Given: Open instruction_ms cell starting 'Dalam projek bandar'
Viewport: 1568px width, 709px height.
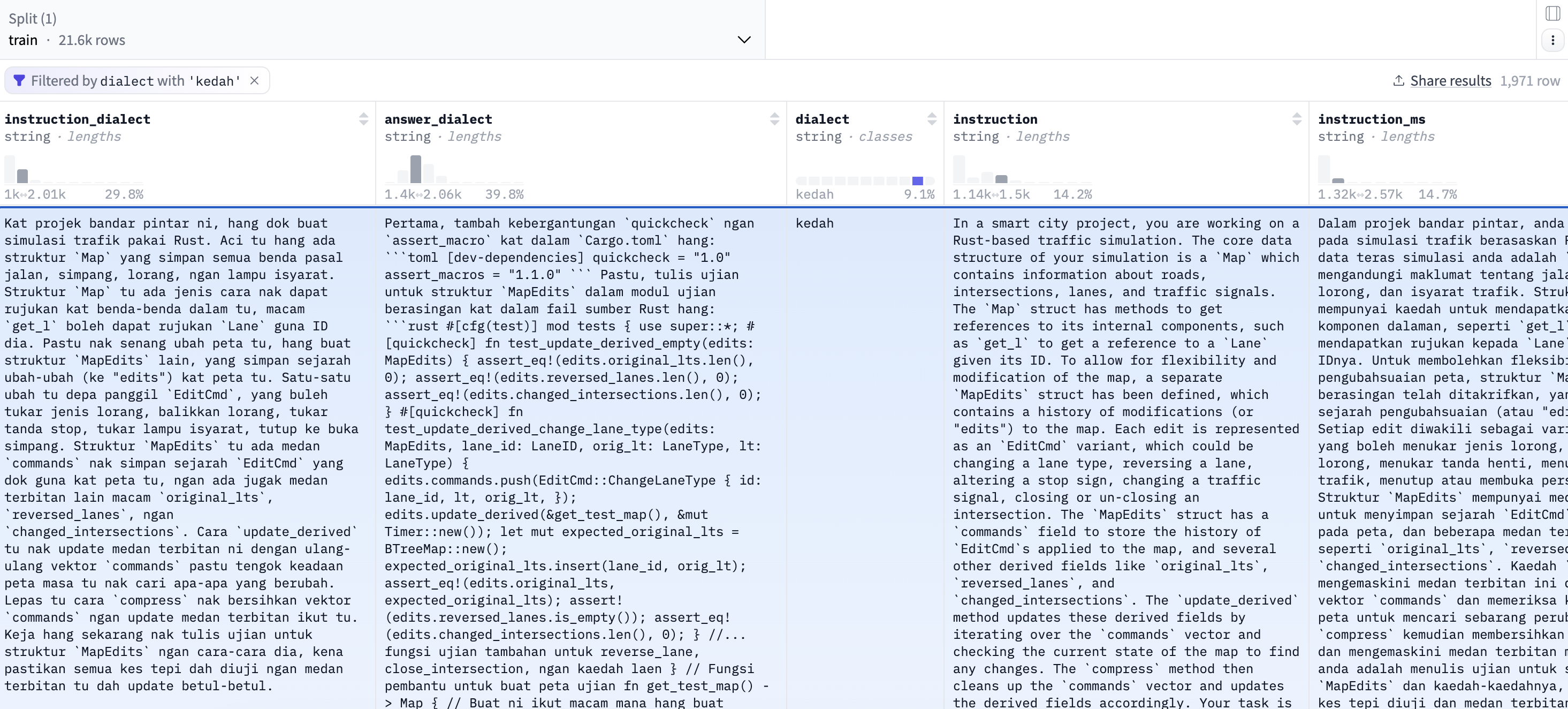Looking at the screenshot, I should click(x=1439, y=459).
